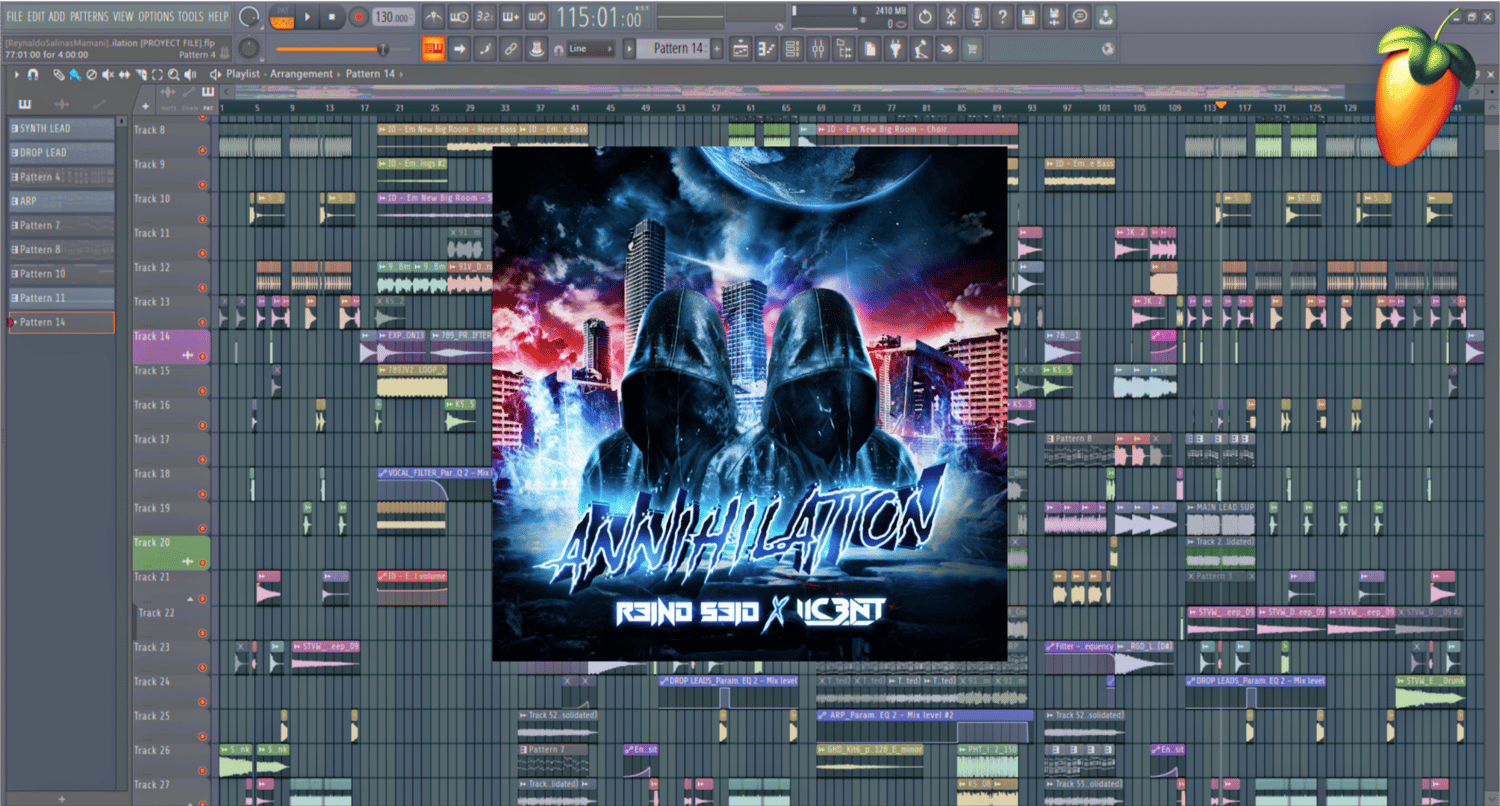Toggle typing keyboard to piano icon
1500x806 pixels.
pyautogui.click(x=434, y=49)
